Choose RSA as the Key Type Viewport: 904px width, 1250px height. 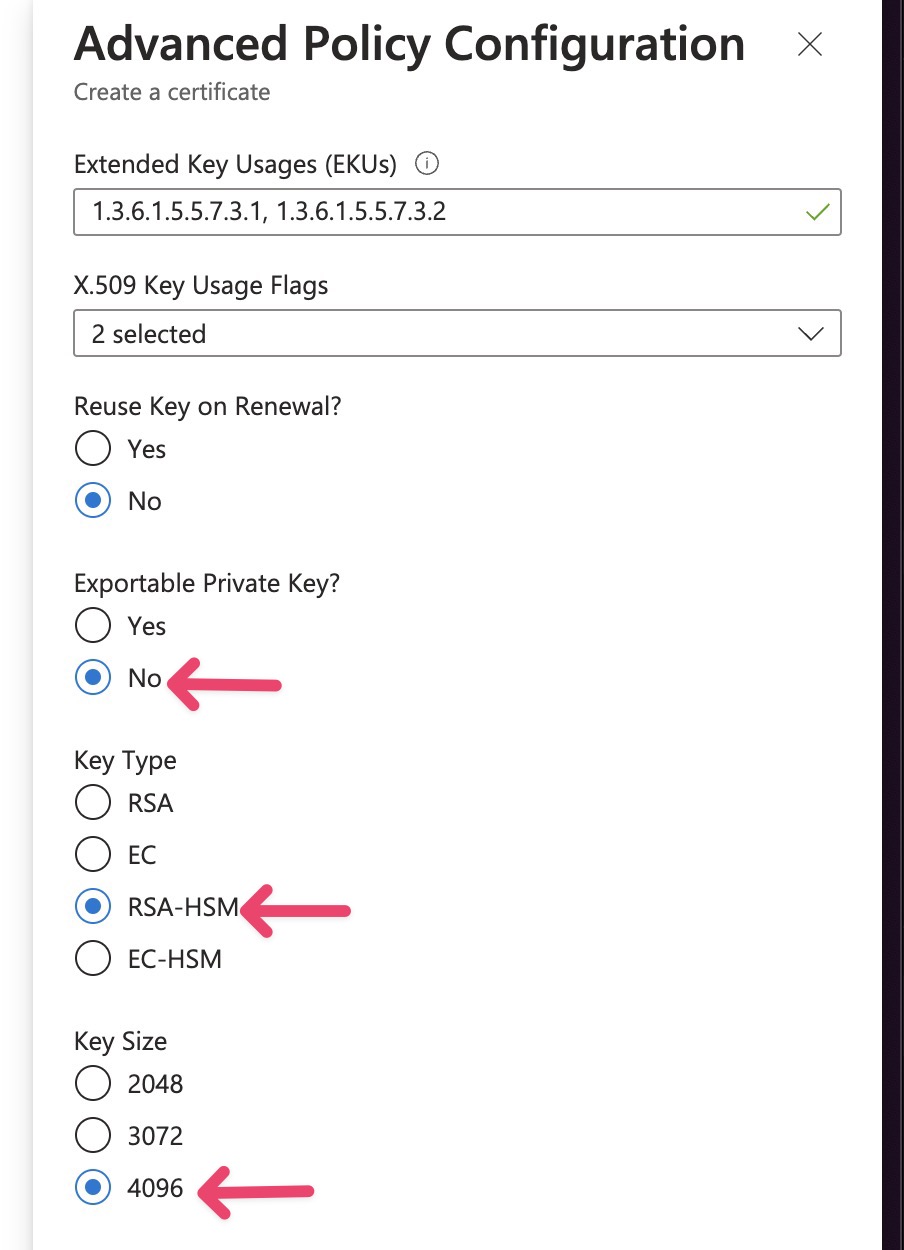click(x=92, y=802)
